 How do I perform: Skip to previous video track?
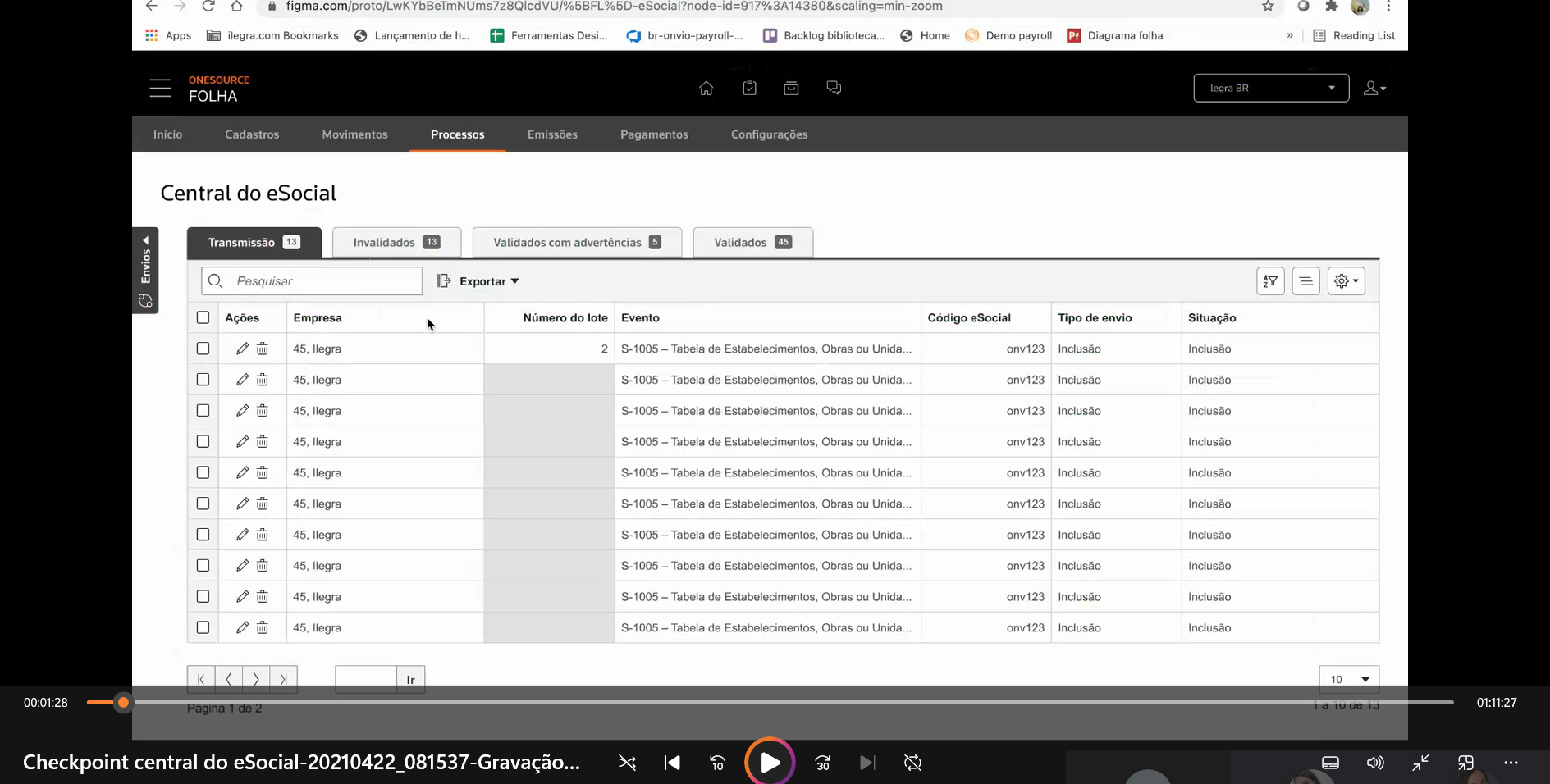[x=672, y=763]
